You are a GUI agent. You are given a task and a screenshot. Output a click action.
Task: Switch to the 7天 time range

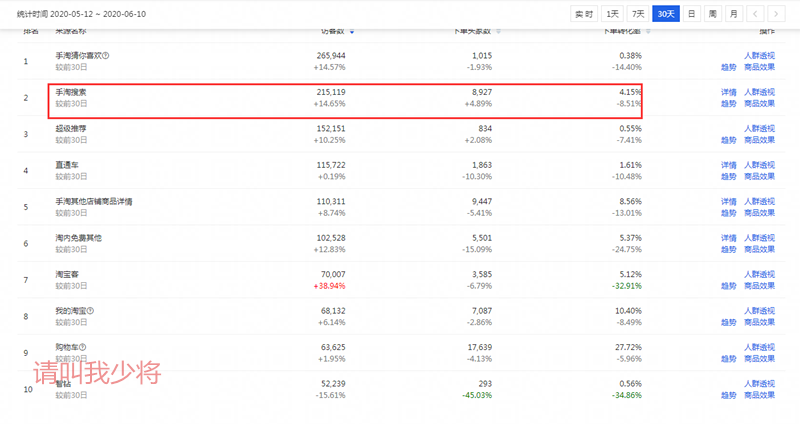[638, 13]
